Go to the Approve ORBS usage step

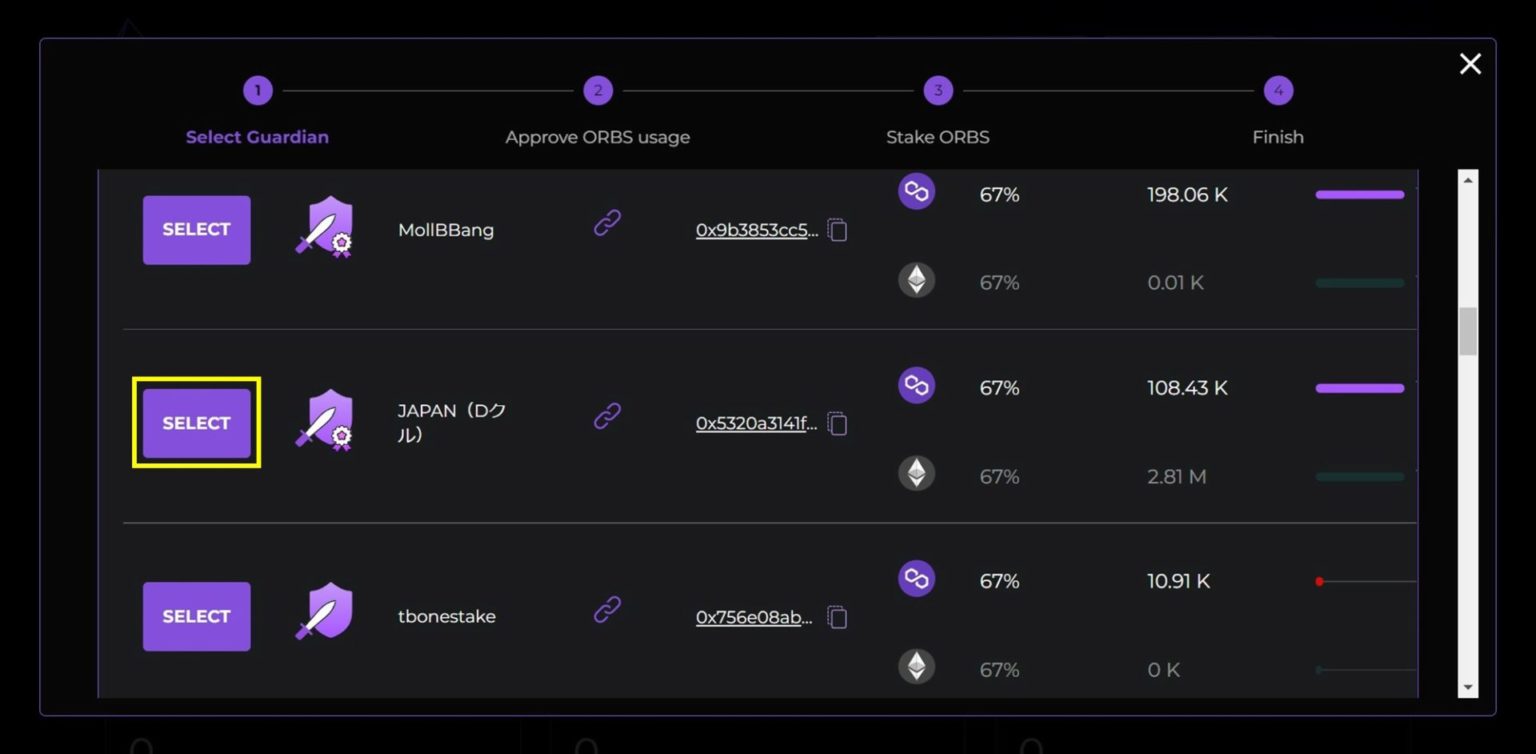point(598,90)
